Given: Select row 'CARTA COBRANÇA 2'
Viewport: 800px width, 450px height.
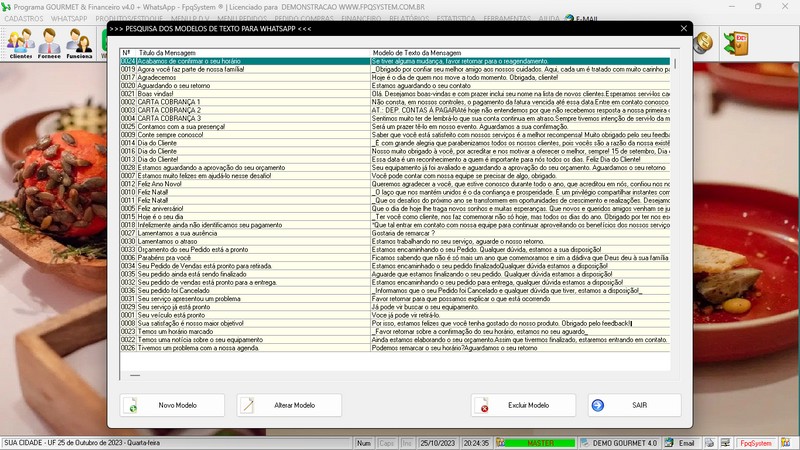Looking at the screenshot, I should coord(395,110).
